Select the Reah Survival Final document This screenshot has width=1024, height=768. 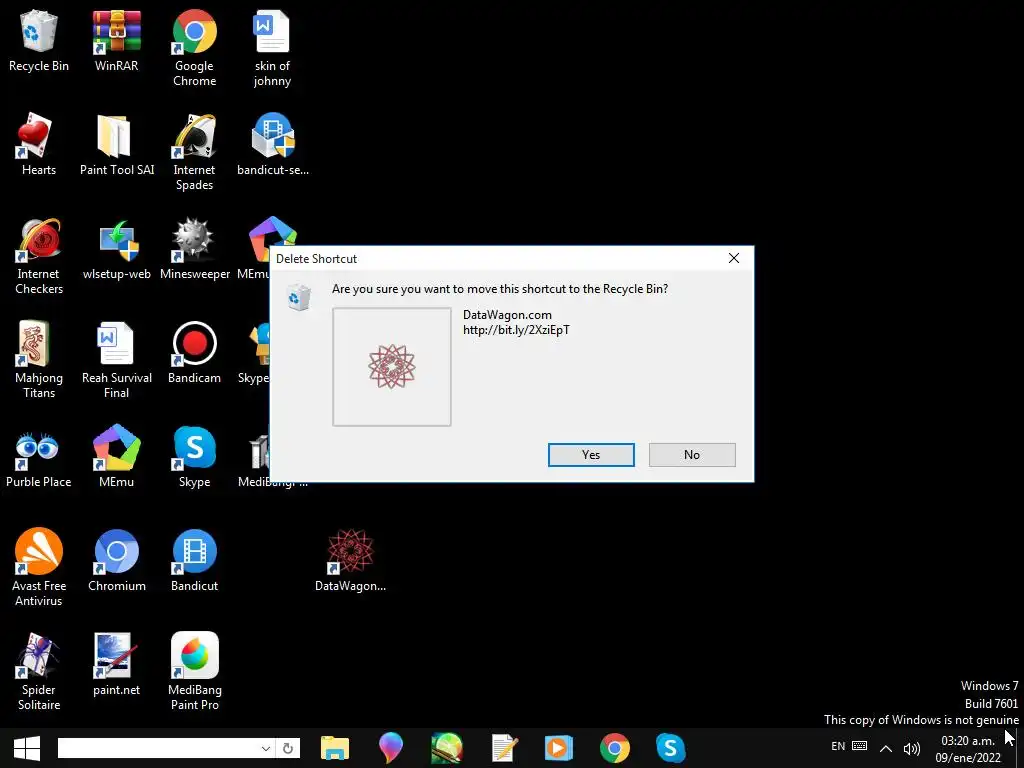tap(116, 360)
